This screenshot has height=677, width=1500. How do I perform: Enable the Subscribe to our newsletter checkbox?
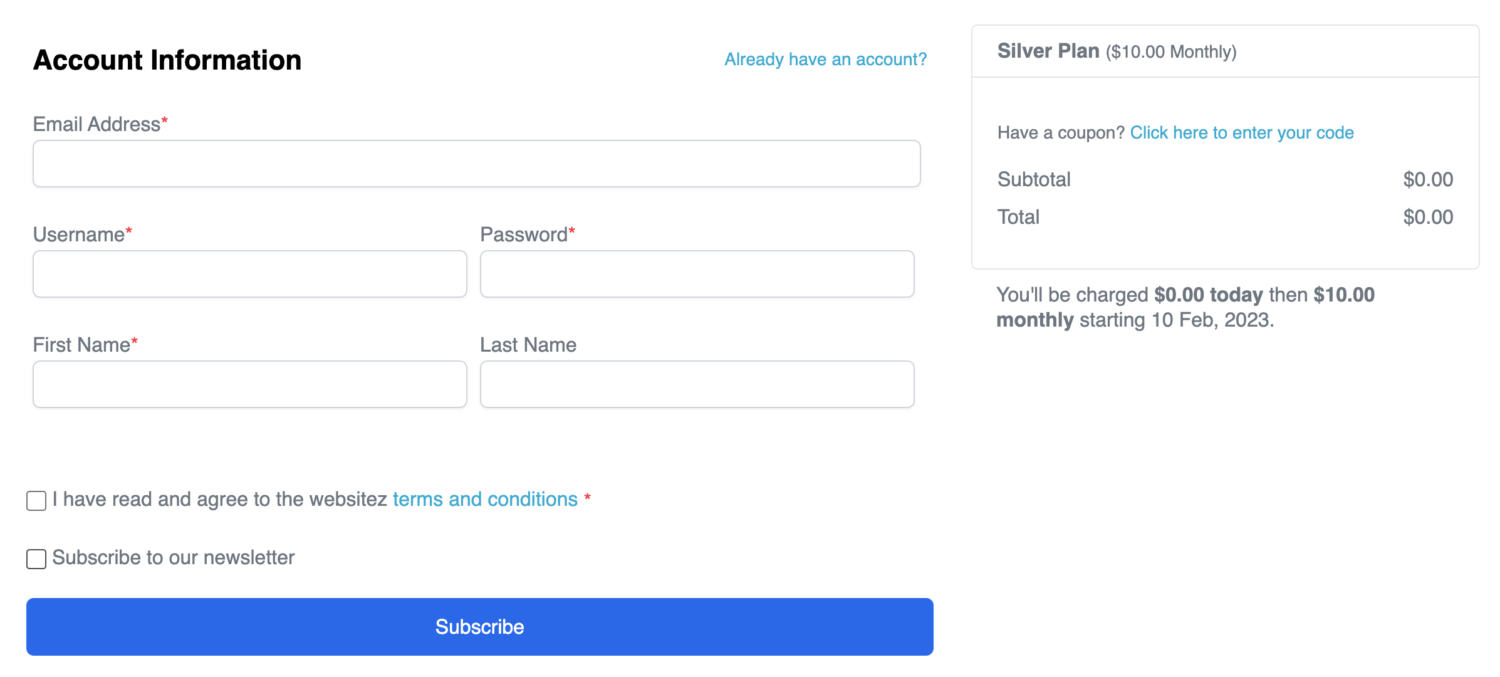tap(36, 558)
